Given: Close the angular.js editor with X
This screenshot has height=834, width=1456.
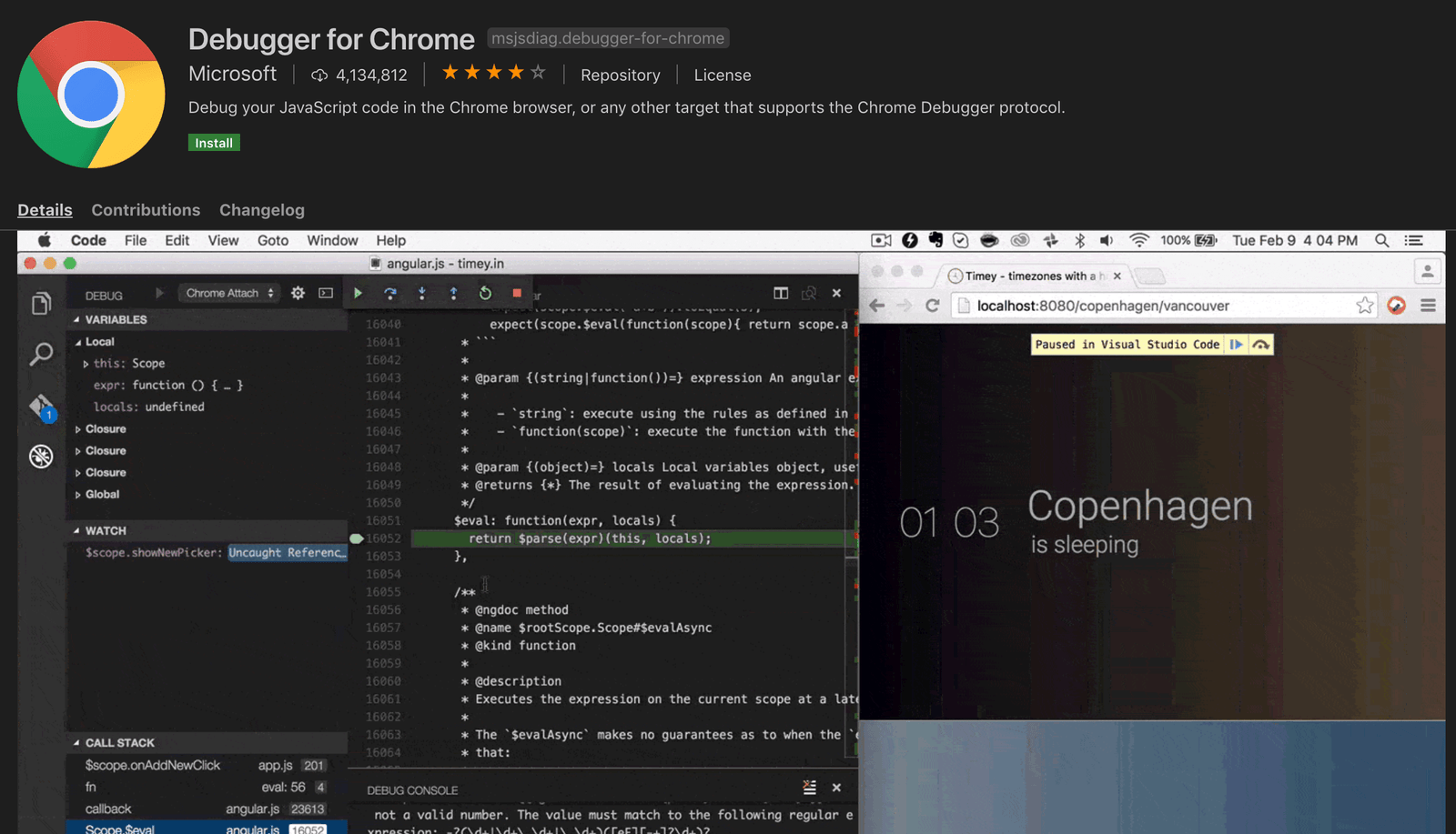Looking at the screenshot, I should point(836,293).
